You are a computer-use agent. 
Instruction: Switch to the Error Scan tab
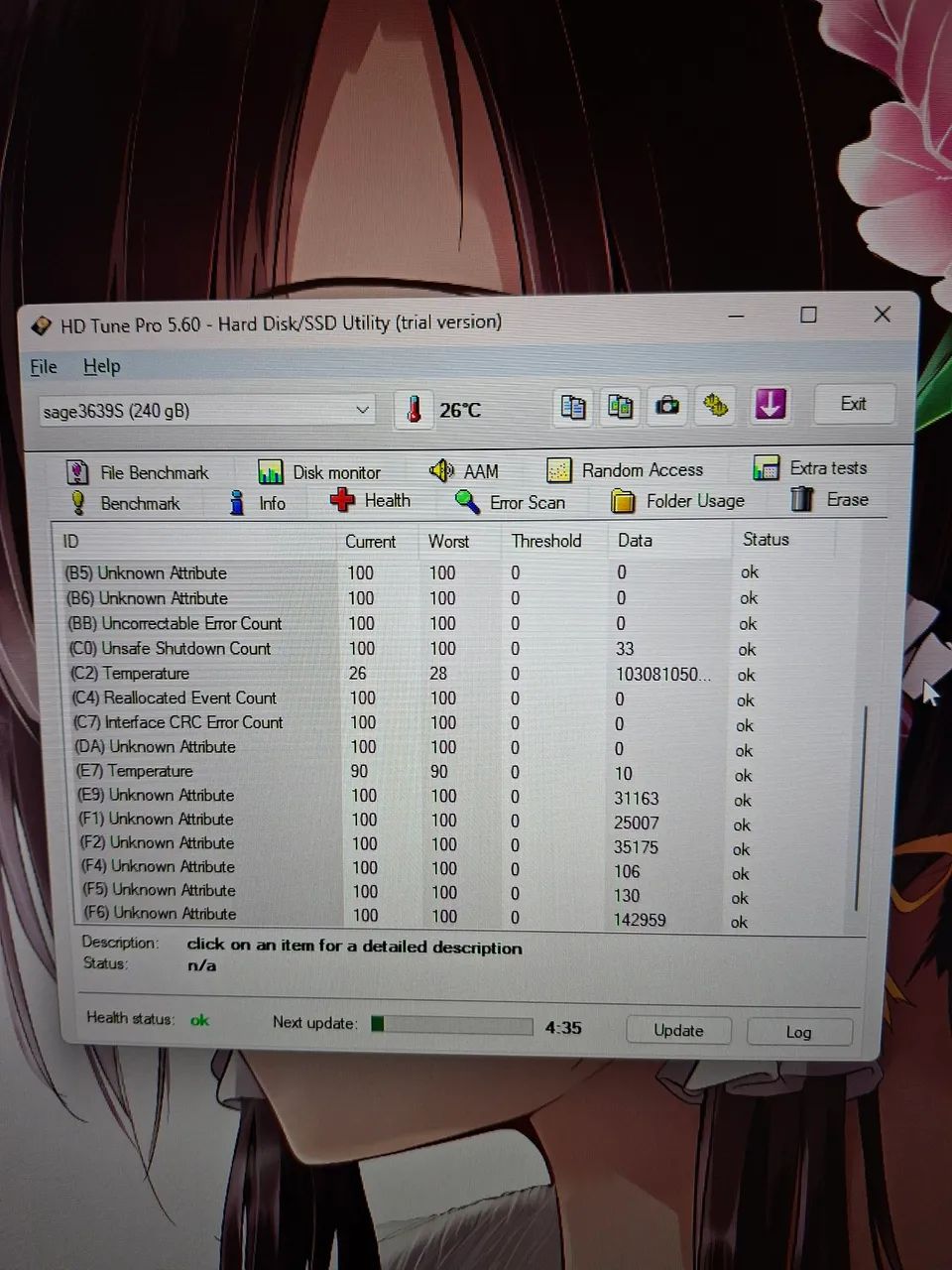click(x=510, y=502)
